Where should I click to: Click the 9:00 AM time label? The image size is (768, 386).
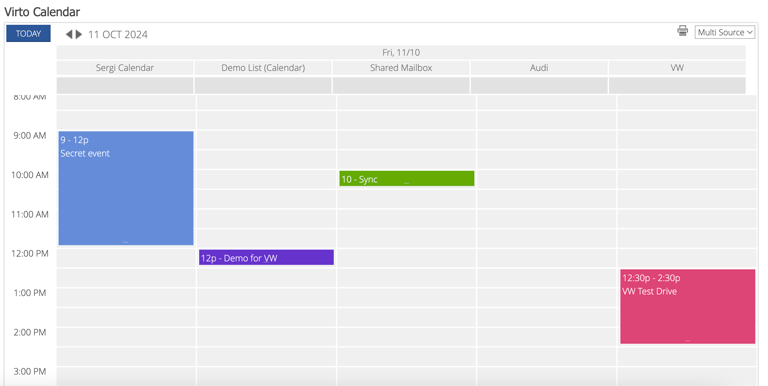[30, 136]
